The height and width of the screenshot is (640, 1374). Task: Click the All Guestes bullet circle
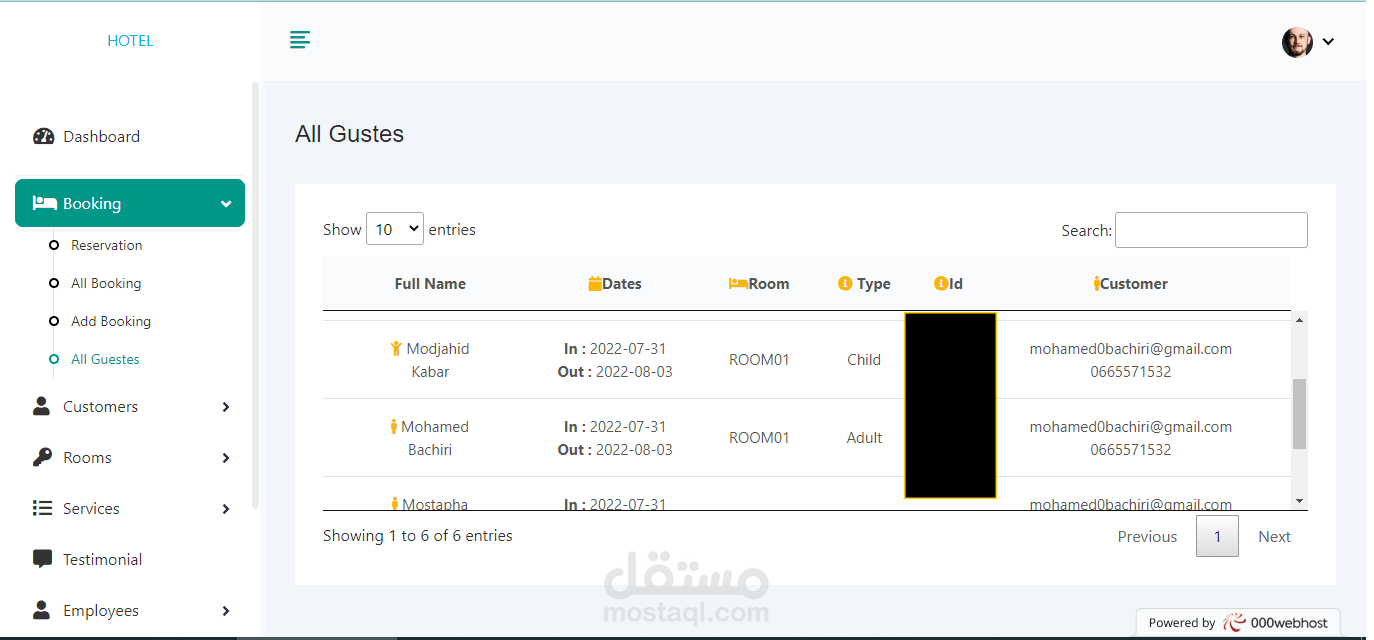point(54,359)
